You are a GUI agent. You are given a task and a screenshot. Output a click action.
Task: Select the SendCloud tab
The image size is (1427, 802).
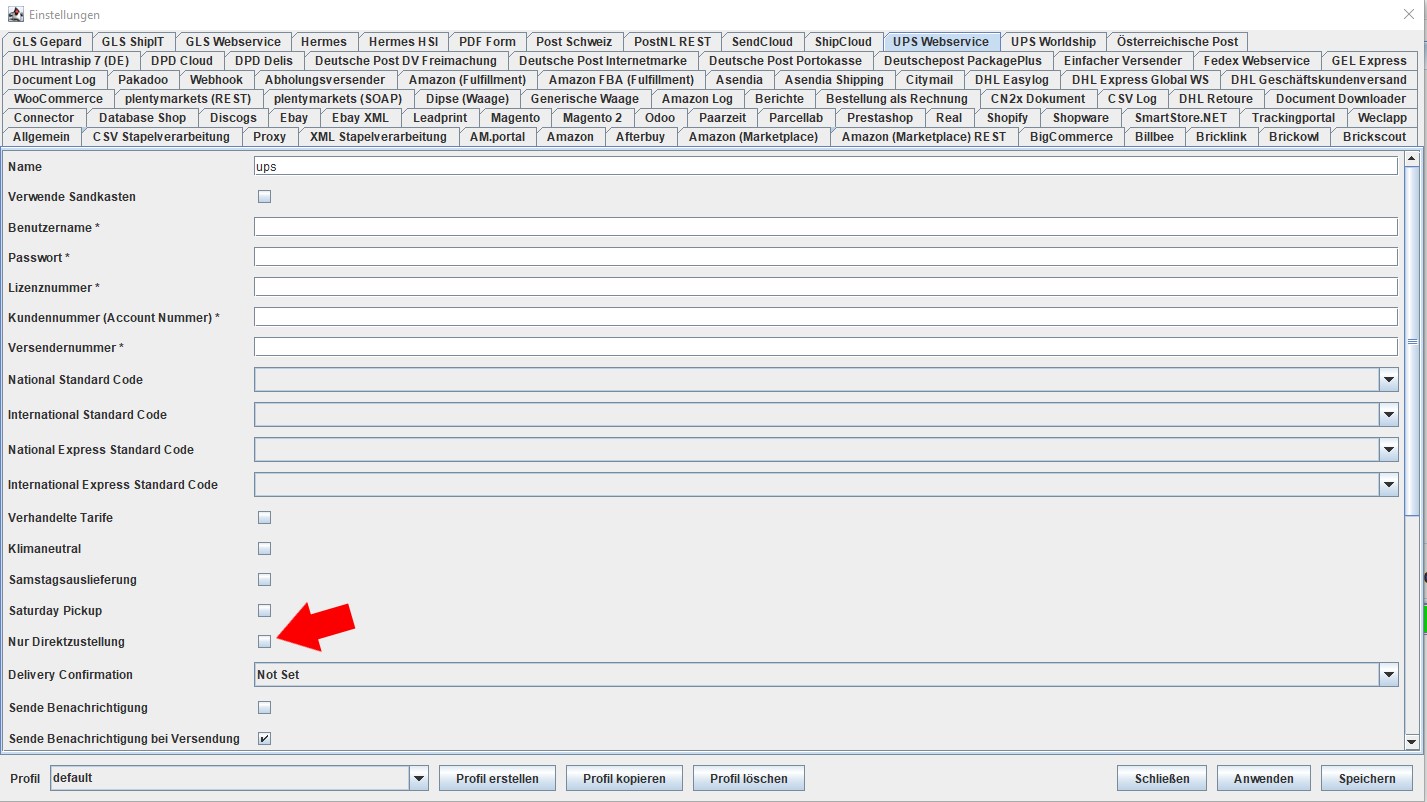tap(762, 42)
